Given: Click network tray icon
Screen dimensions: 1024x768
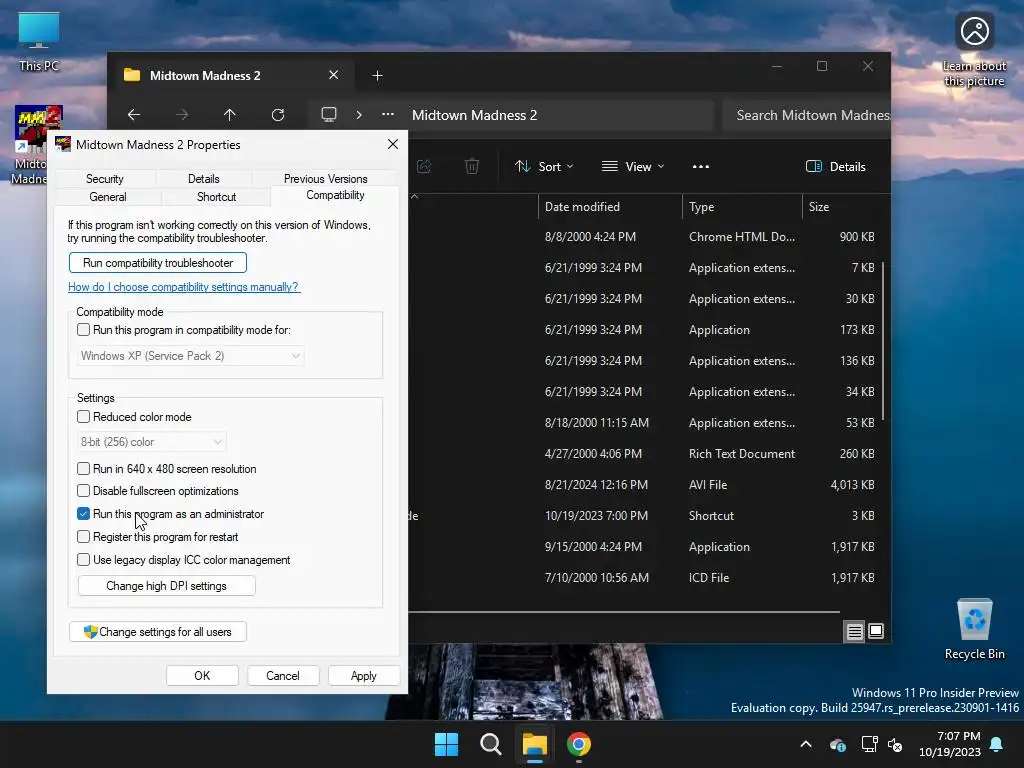Looking at the screenshot, I should click(x=869, y=744).
